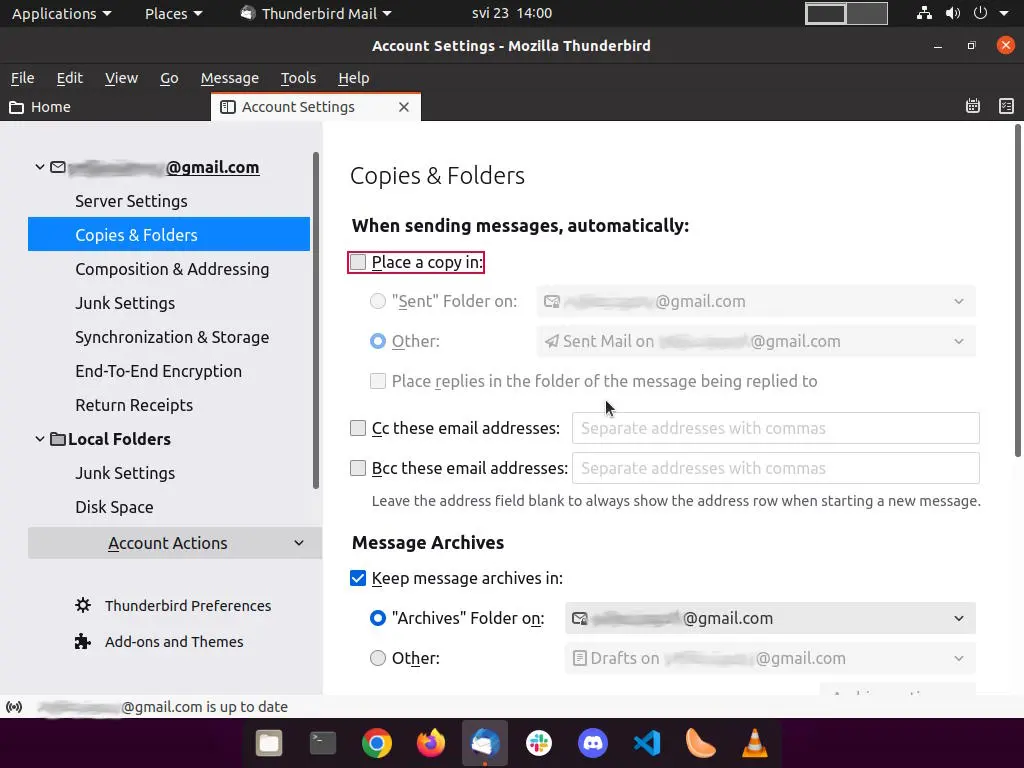Switch to the Home tab
Image resolution: width=1024 pixels, height=768 pixels.
(104, 107)
